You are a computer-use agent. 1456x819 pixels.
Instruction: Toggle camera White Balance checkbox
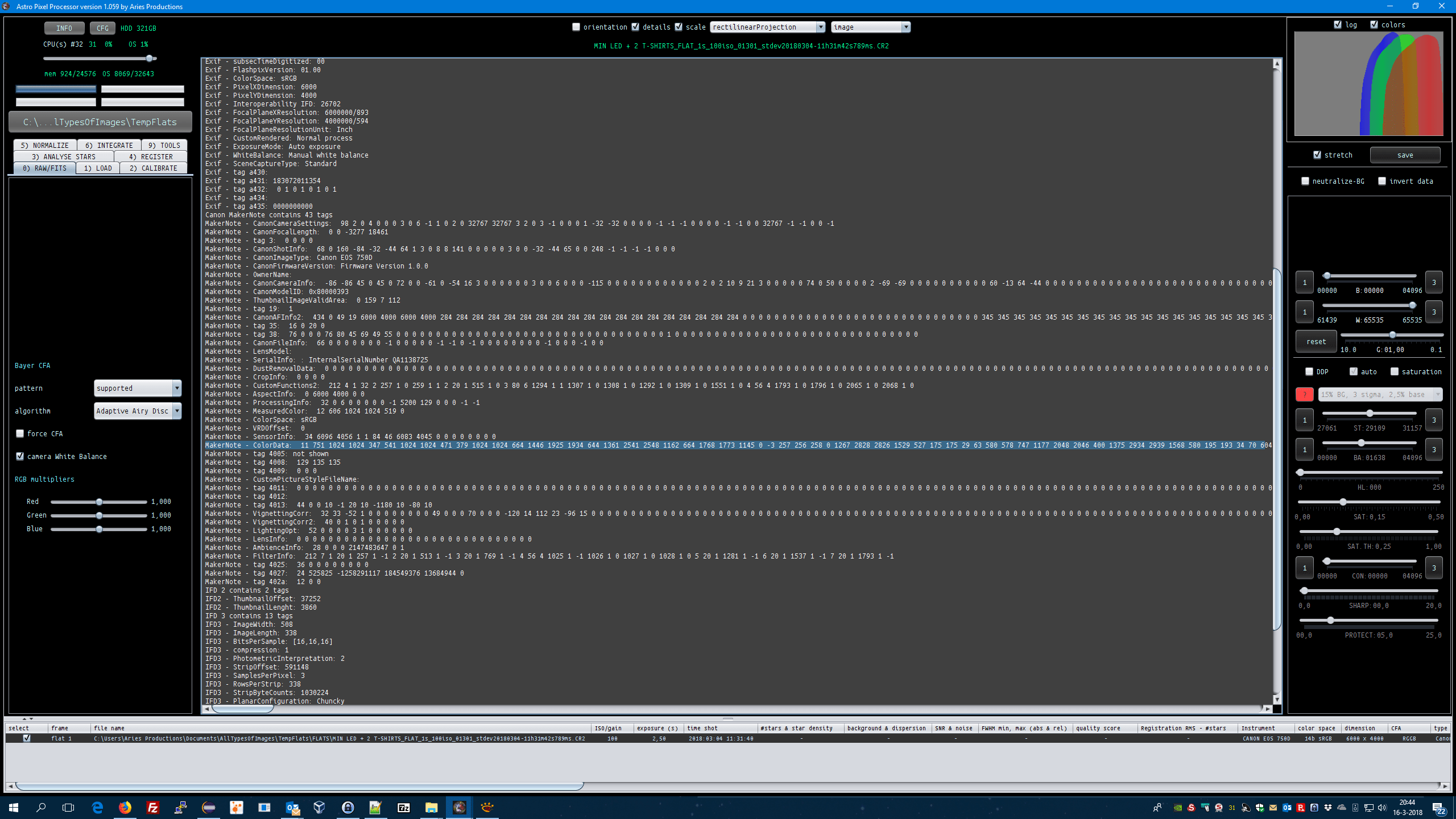click(x=20, y=456)
